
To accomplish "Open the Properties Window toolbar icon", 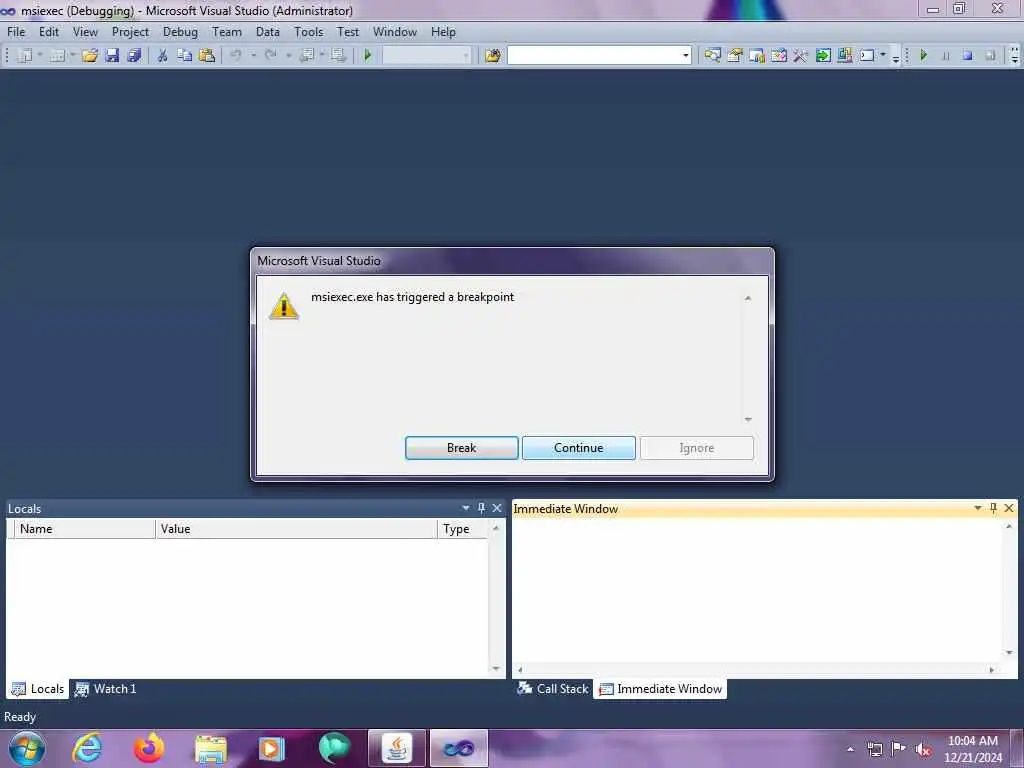I will pyautogui.click(x=735, y=56).
